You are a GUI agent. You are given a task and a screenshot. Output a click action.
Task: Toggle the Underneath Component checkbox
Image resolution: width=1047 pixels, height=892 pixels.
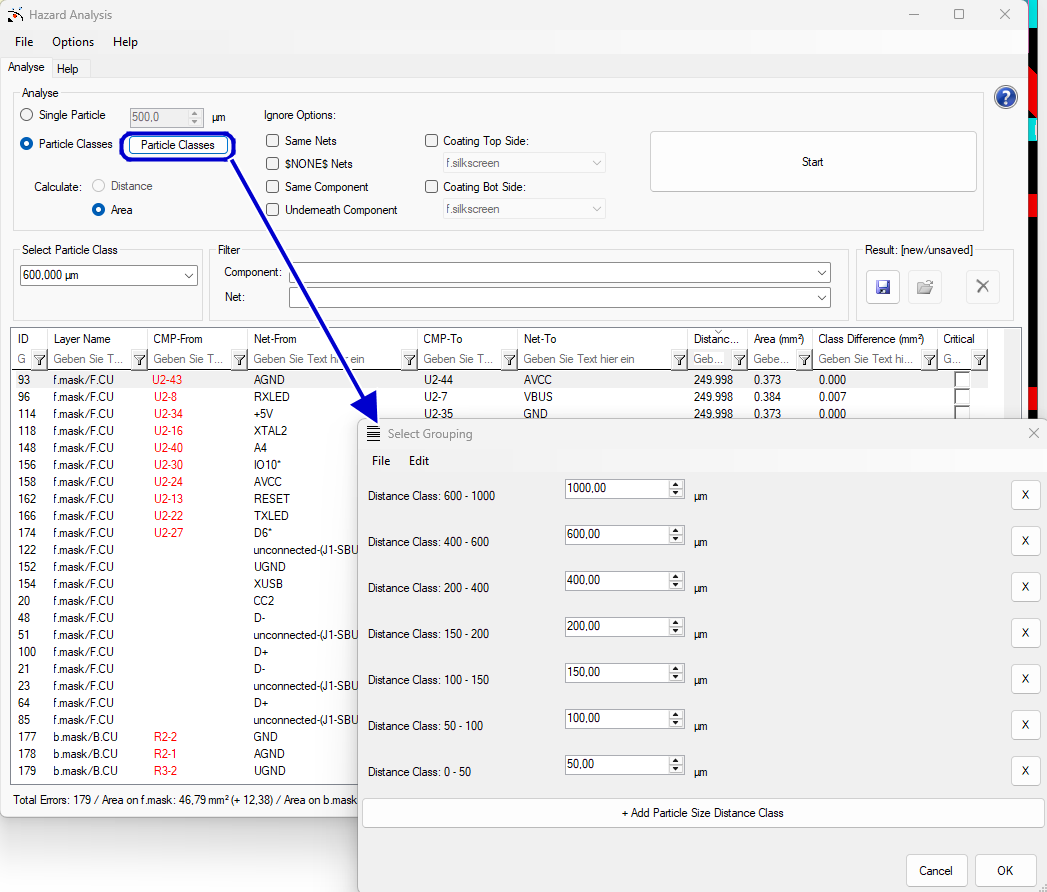click(x=273, y=210)
